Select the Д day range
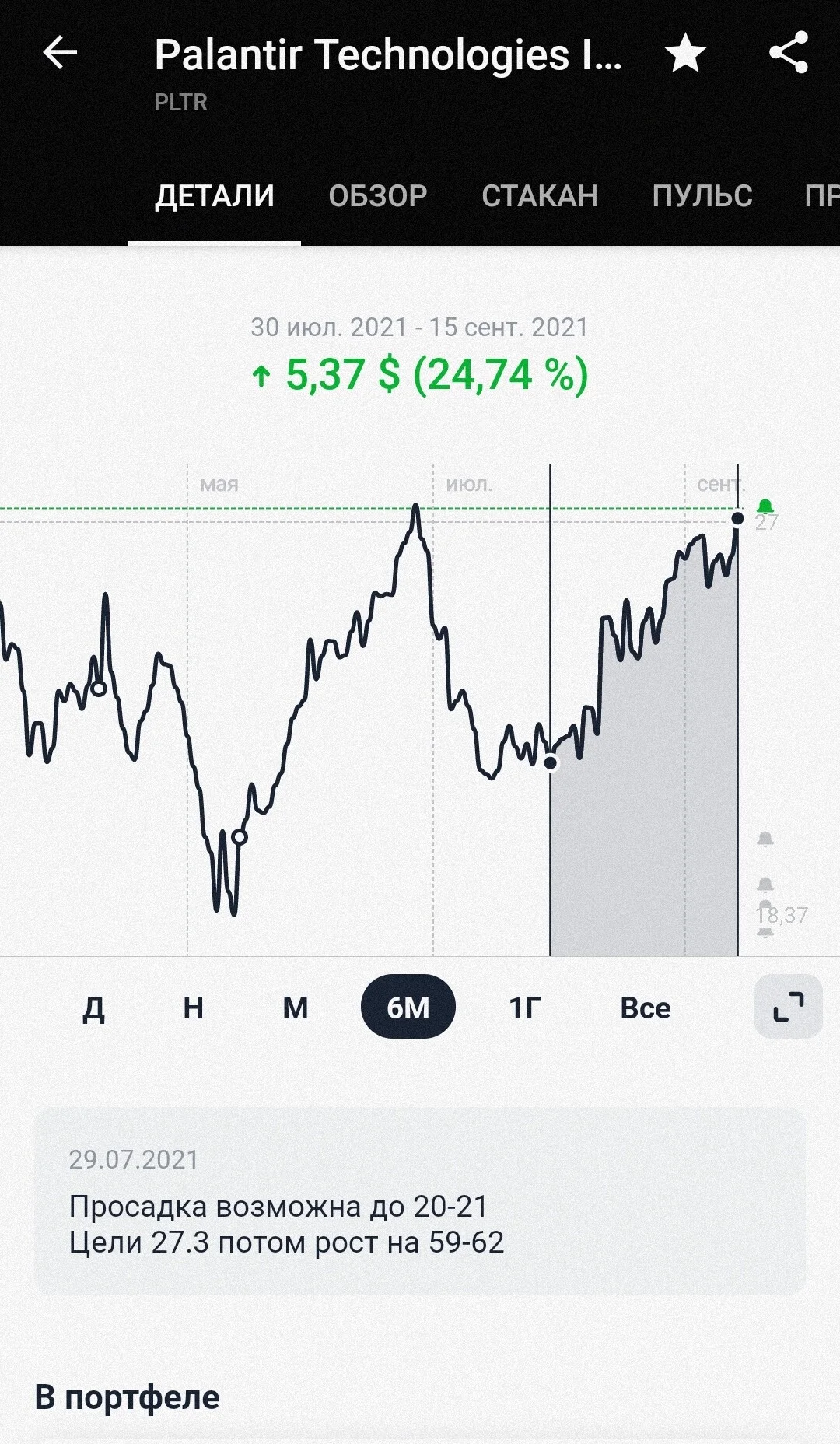This screenshot has height=1444, width=840. (93, 1008)
